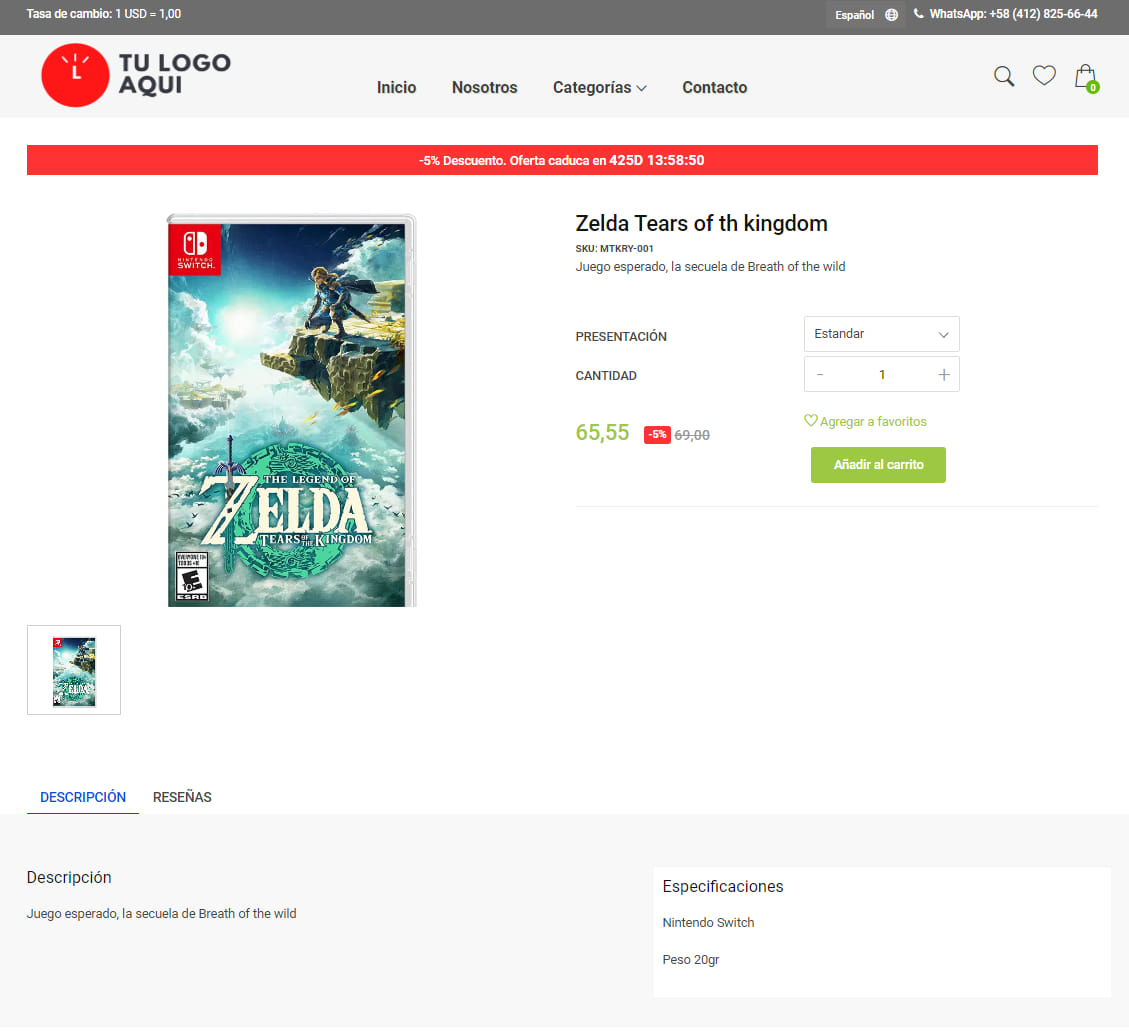Go to the Inicio menu item
Viewport: 1129px width, 1033px height.
click(396, 88)
